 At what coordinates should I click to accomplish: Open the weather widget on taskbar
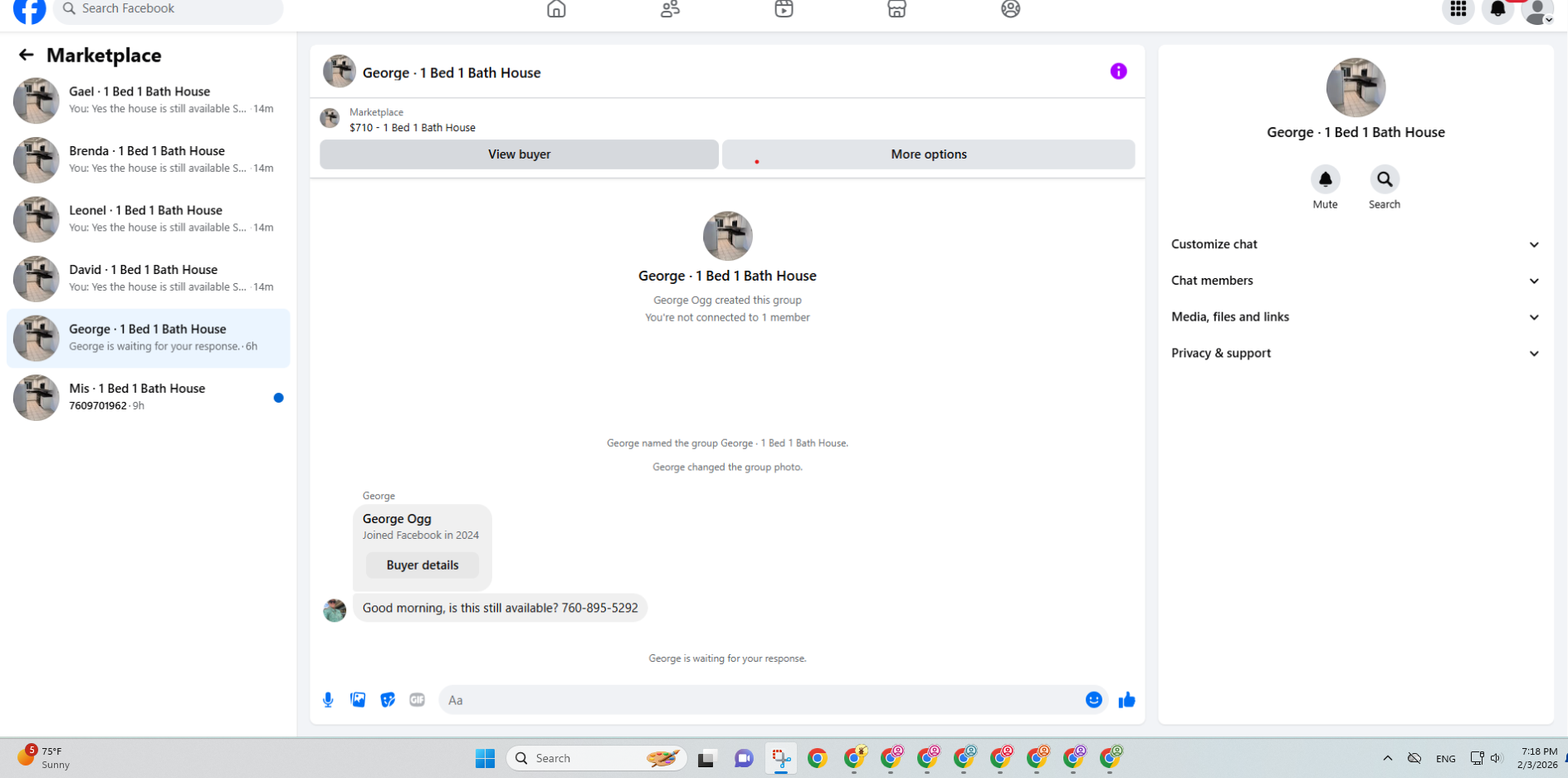pos(45,757)
